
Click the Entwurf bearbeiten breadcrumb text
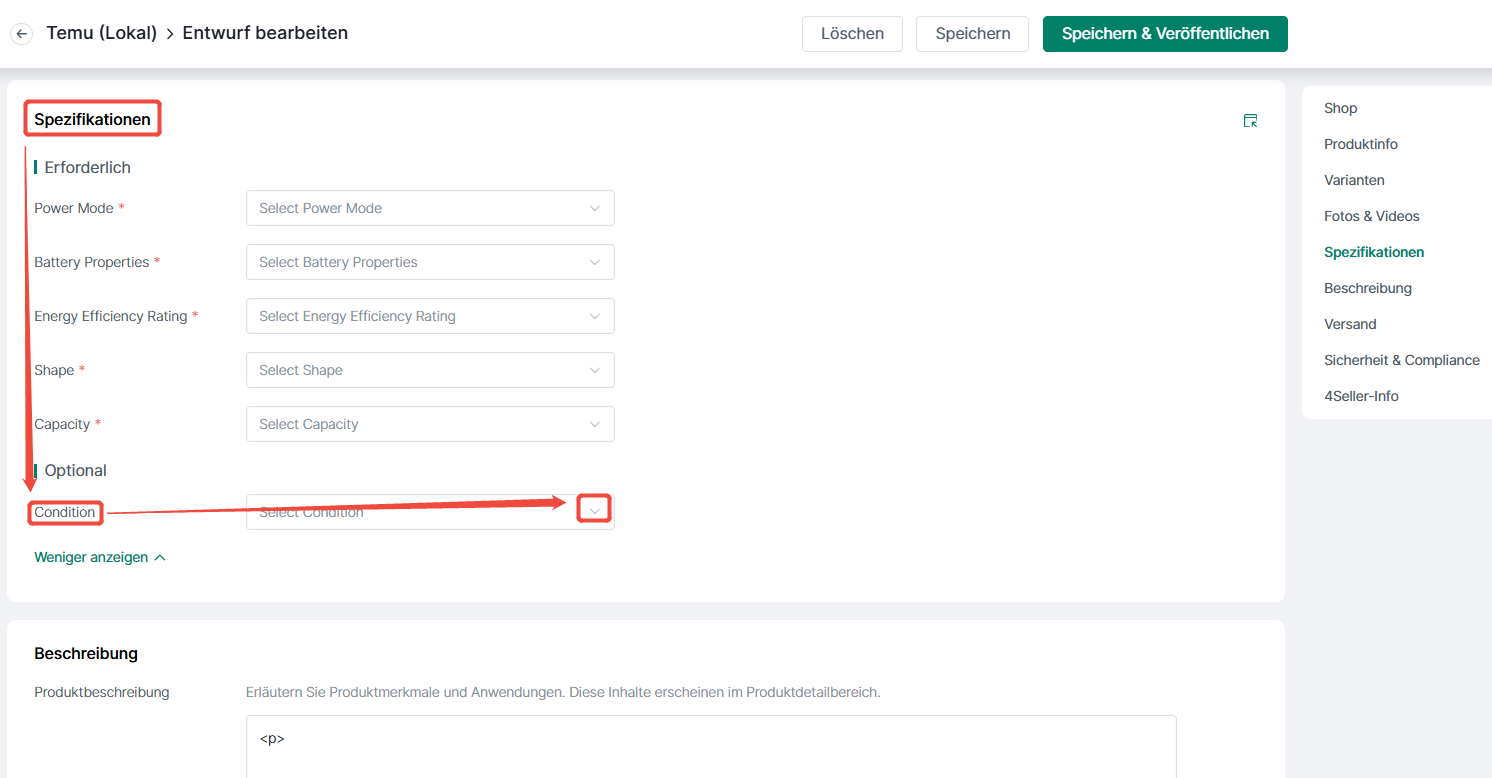coord(265,33)
